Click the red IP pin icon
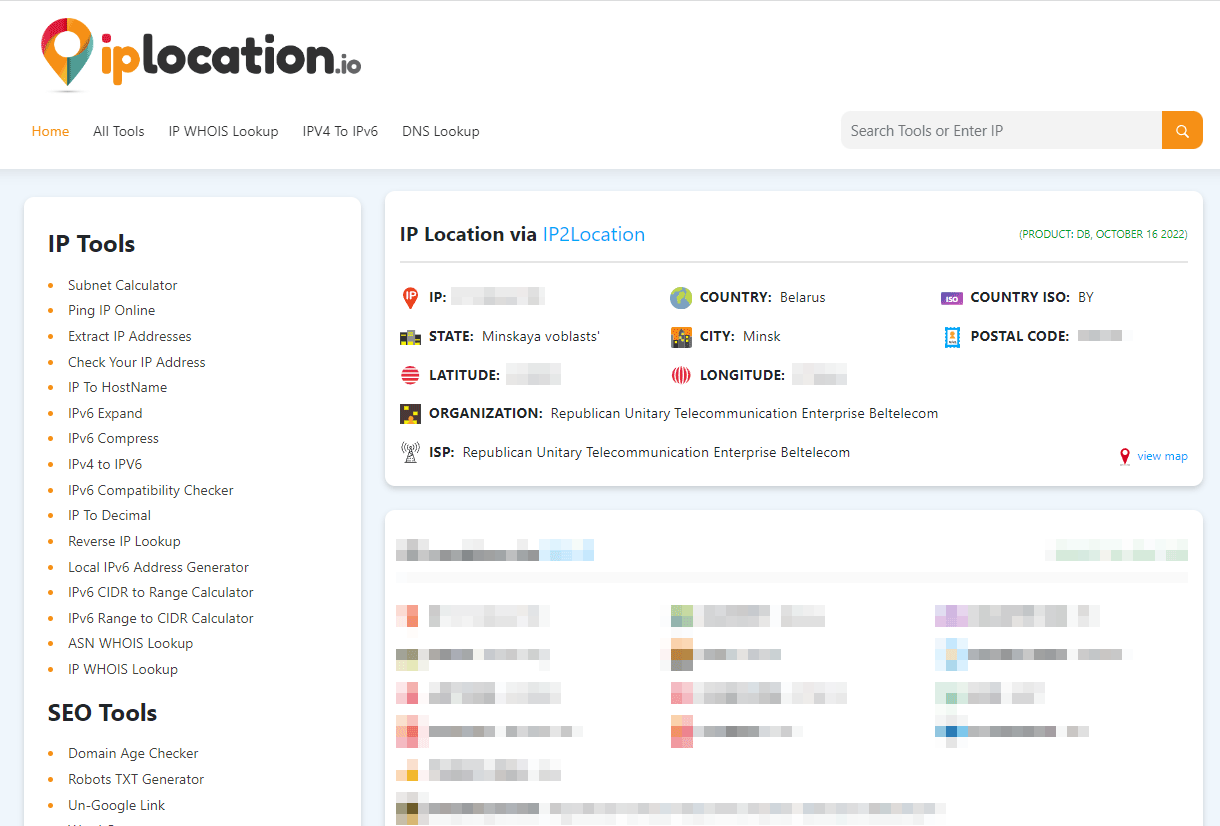Screen dimensions: 1220x826 (x=410, y=297)
